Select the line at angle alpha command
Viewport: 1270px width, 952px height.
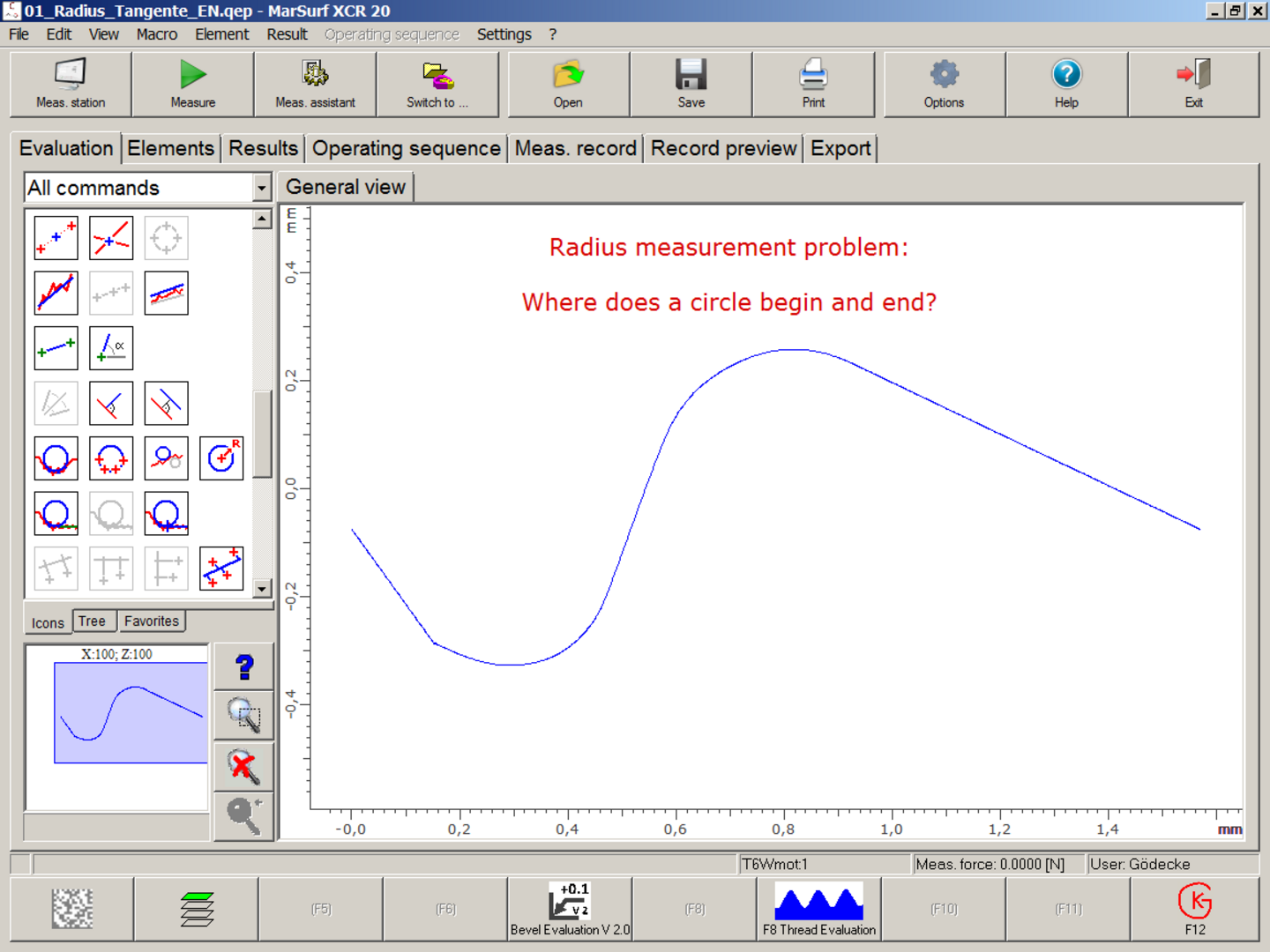[111, 347]
